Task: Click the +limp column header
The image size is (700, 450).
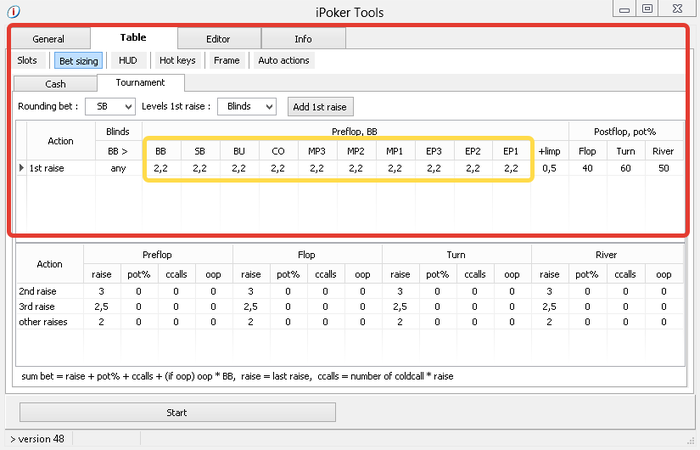Action: pyautogui.click(x=550, y=151)
